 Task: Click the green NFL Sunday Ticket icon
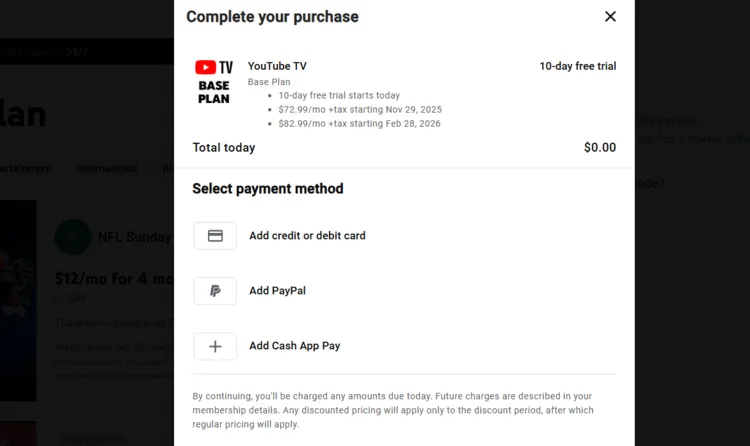click(x=72, y=237)
